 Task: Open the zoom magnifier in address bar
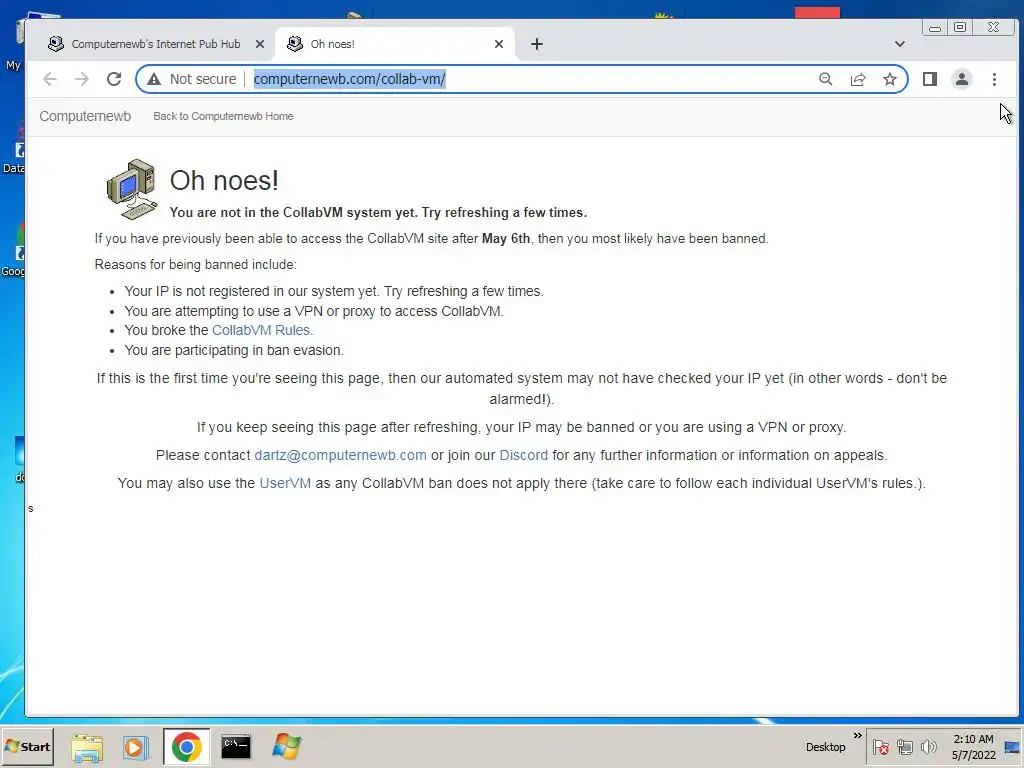click(825, 79)
